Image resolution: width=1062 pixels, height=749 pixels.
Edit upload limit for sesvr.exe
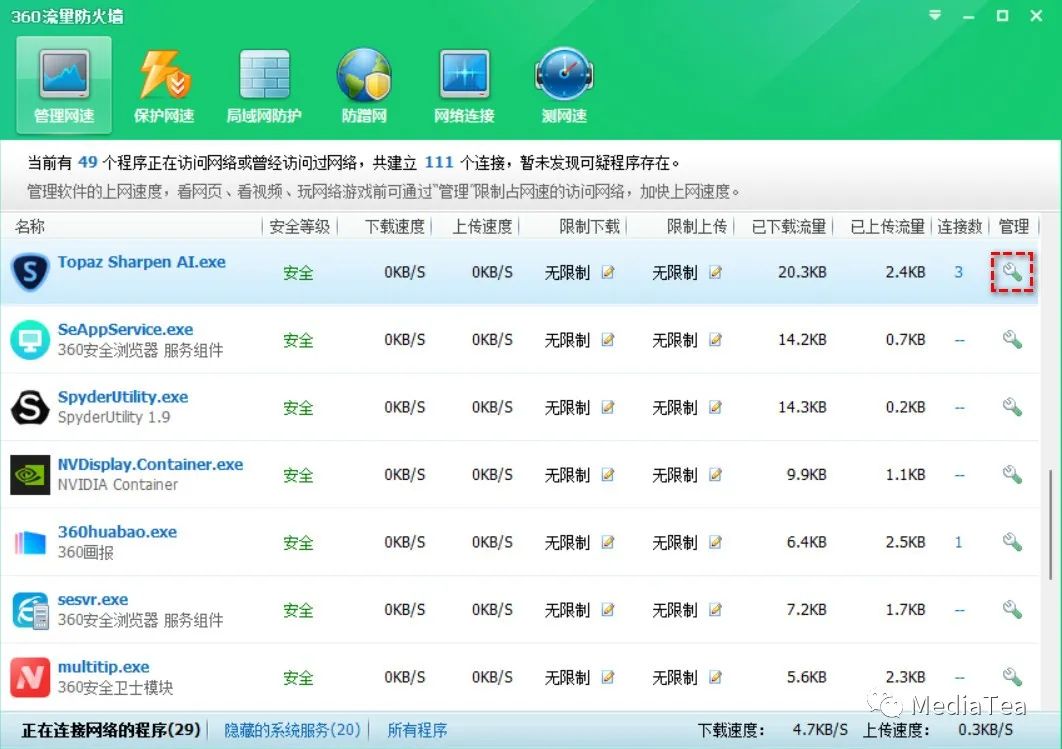click(x=715, y=609)
